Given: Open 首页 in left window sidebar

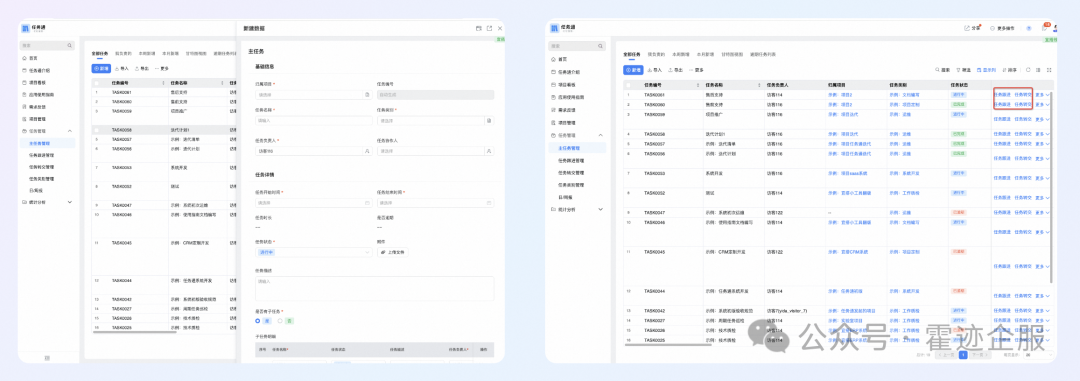Looking at the screenshot, I should coord(34,59).
